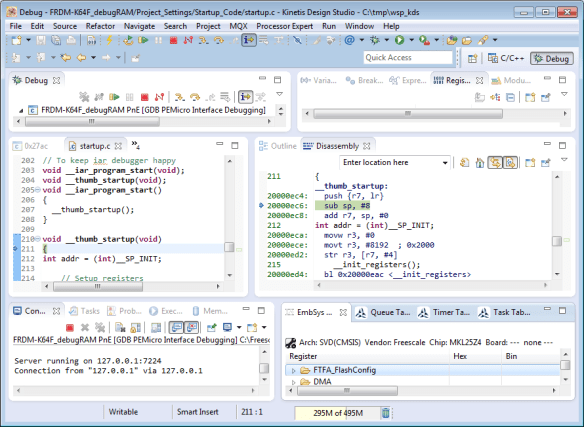The height and width of the screenshot is (427, 584).
Task: Refresh the Disassembly view
Action: tap(464, 163)
